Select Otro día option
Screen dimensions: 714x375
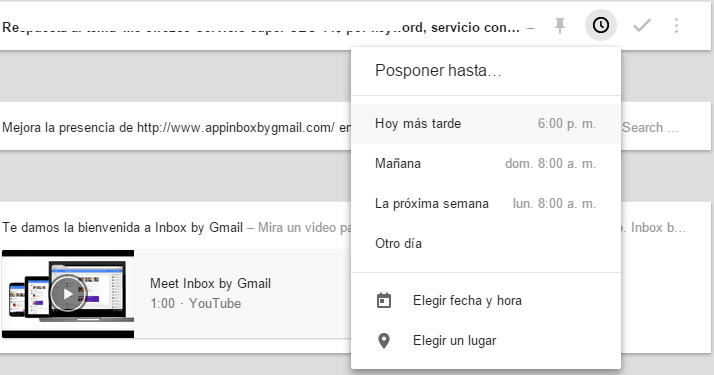[x=486, y=244]
